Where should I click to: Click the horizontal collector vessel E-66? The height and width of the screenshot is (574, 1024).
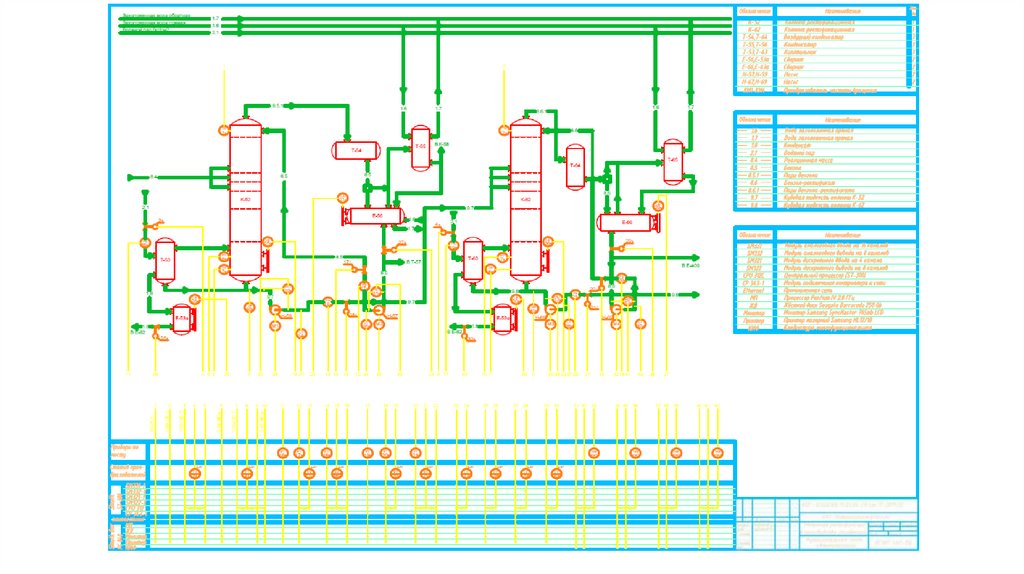(628, 223)
